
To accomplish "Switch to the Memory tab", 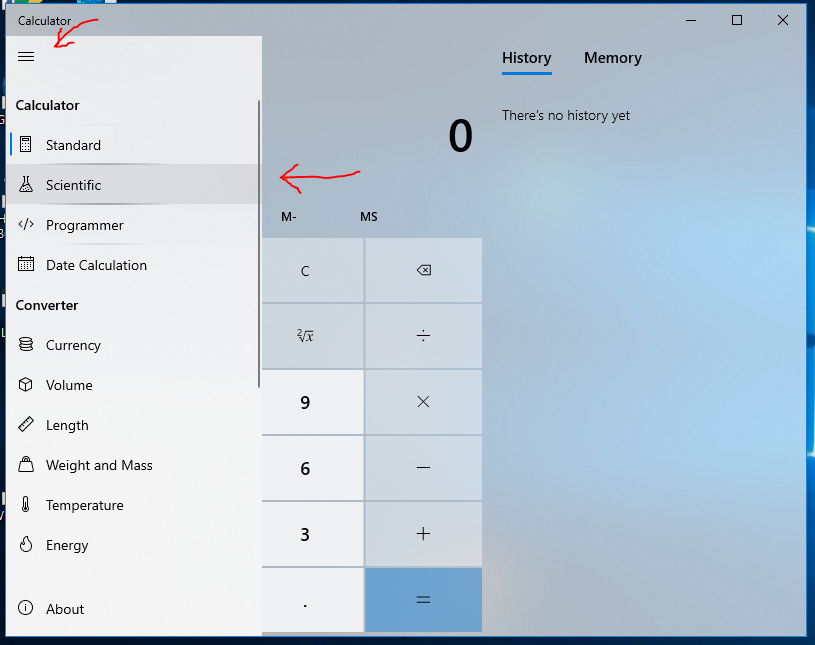I will coord(613,58).
